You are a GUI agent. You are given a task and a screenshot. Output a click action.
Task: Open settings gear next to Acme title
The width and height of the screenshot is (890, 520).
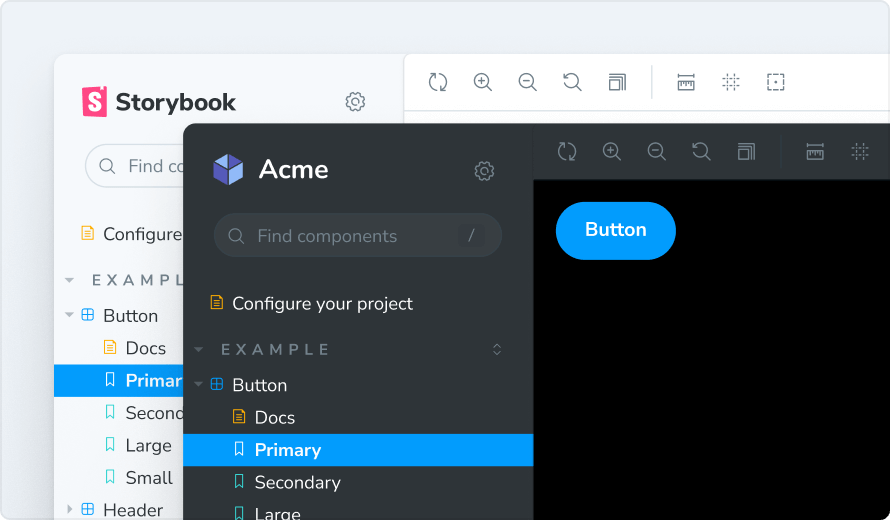(484, 171)
